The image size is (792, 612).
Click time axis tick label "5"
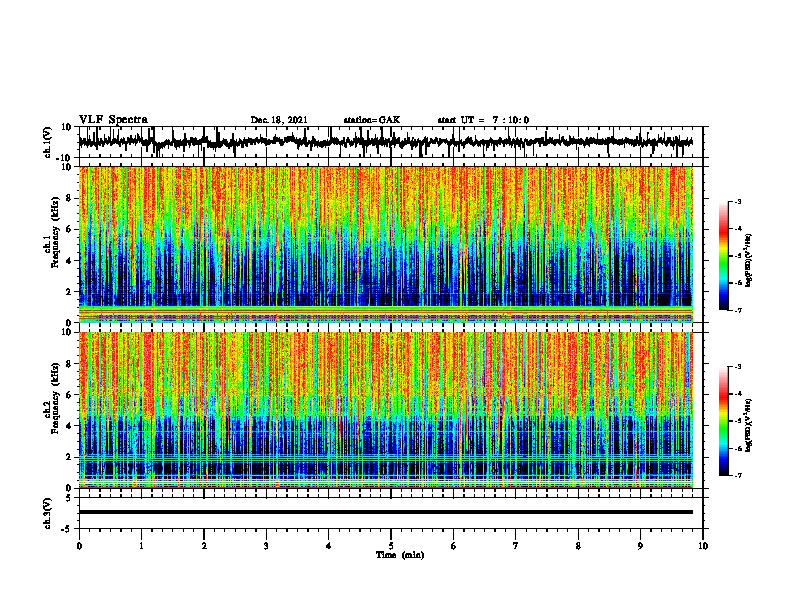tap(391, 546)
